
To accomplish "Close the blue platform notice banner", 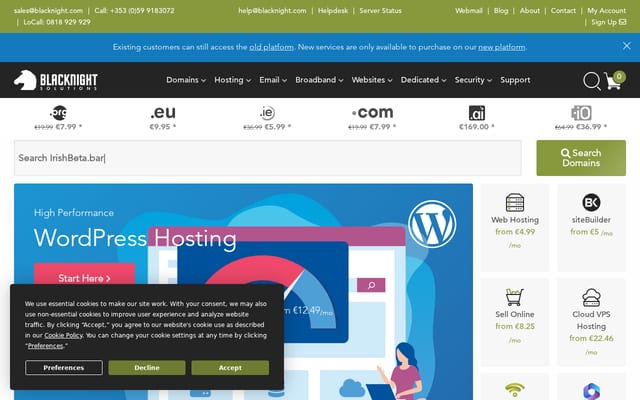I will tap(627, 46).
